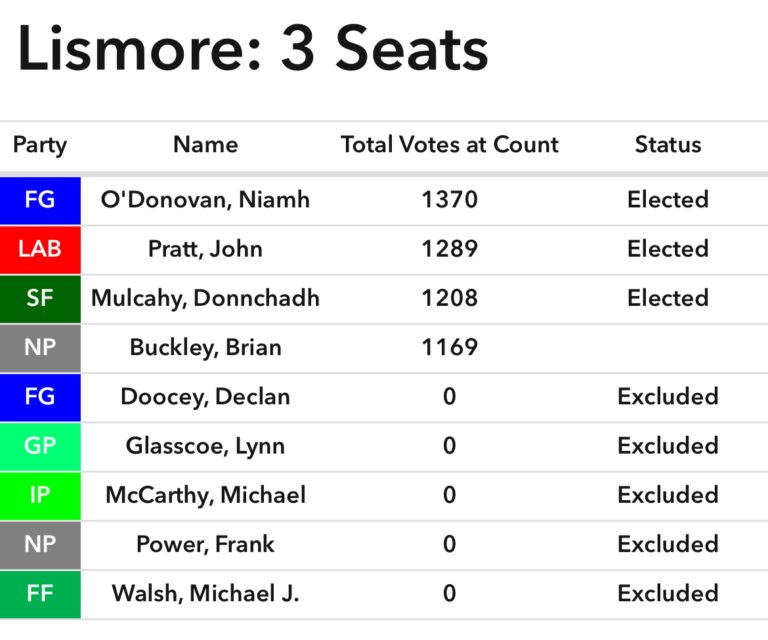Click the GP party badge

pos(40,445)
